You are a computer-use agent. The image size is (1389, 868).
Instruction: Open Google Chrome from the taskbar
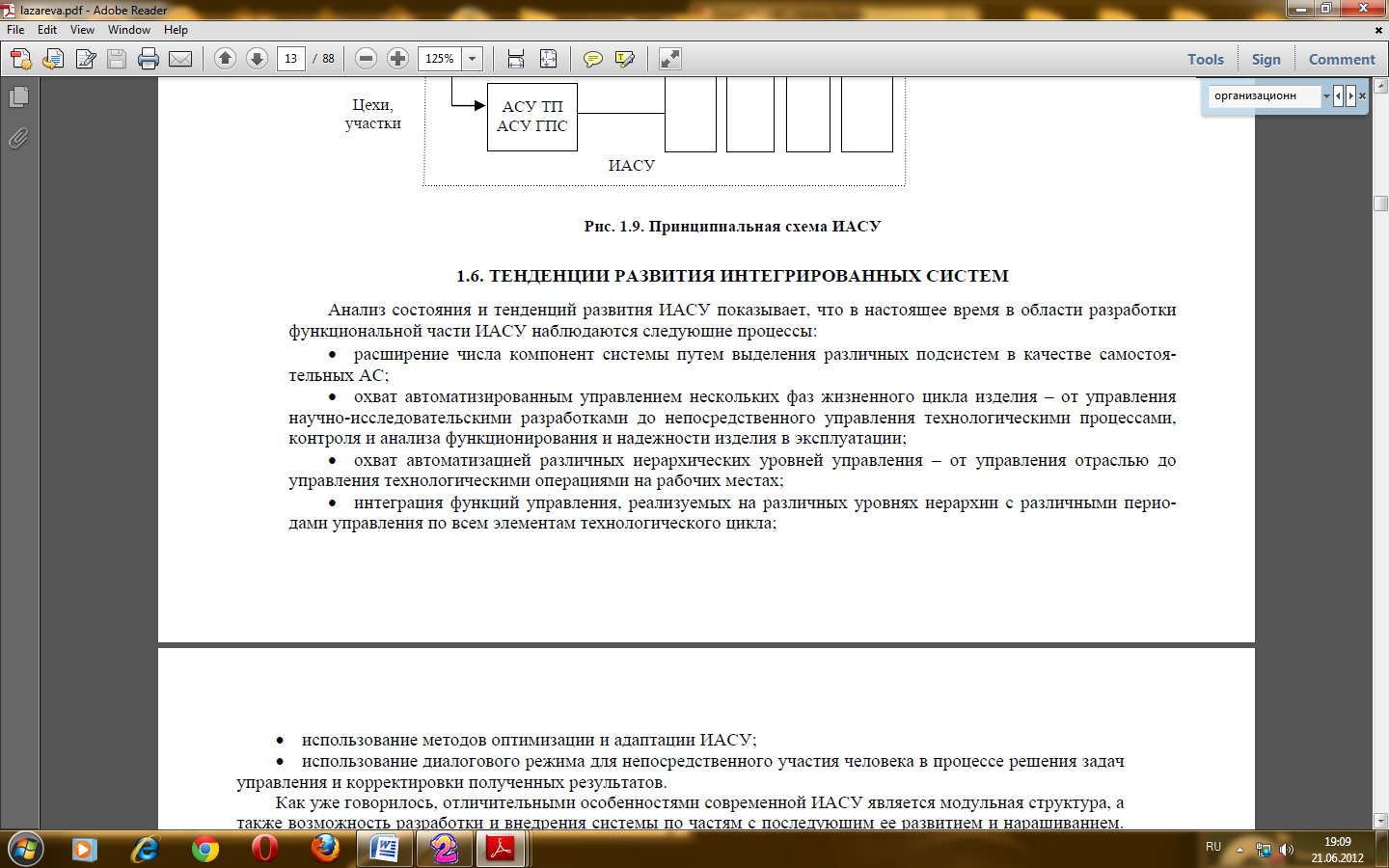point(204,849)
